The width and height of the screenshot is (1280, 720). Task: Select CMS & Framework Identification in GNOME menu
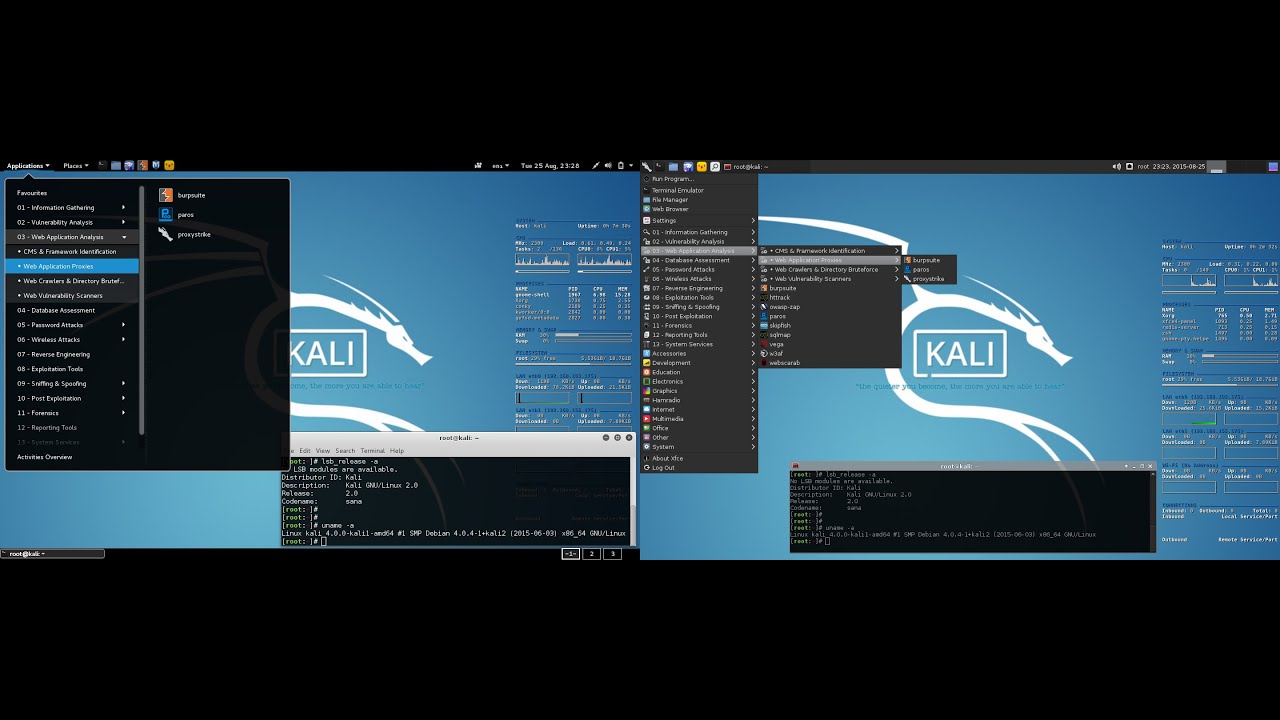(72, 252)
